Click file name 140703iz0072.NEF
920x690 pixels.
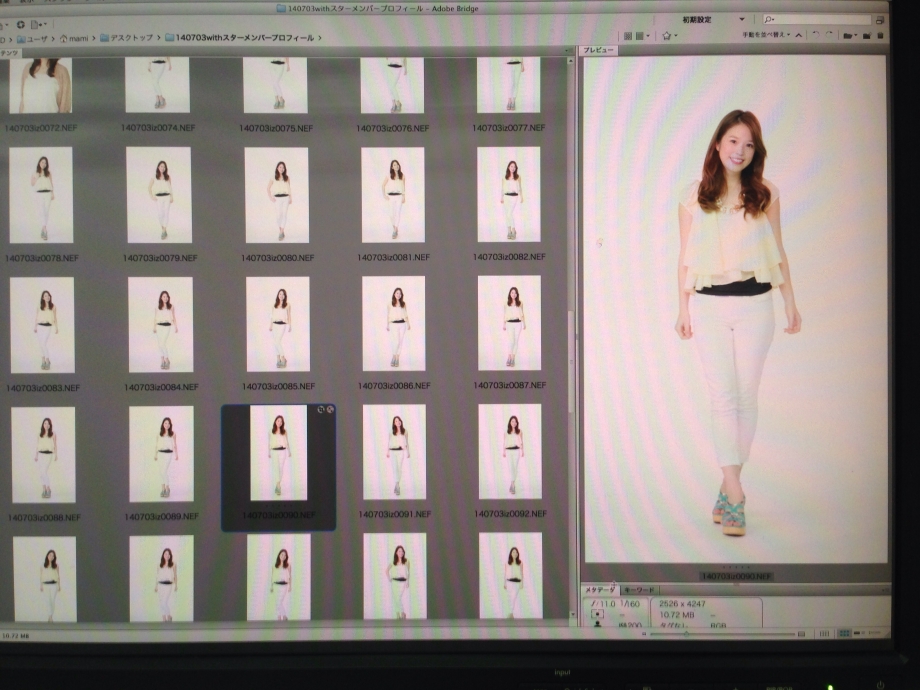click(40, 128)
